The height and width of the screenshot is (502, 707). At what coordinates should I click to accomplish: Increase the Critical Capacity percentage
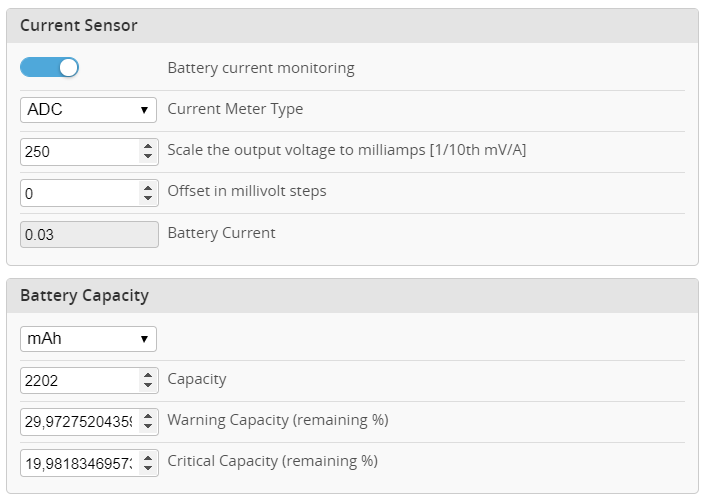[x=148, y=457]
